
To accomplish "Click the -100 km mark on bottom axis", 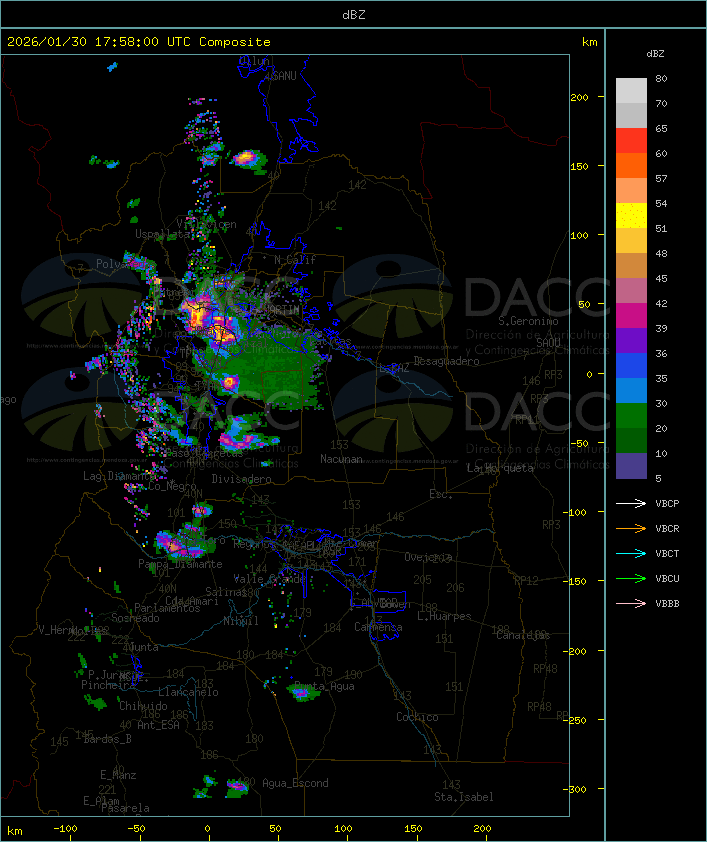I will pyautogui.click(x=66, y=829).
